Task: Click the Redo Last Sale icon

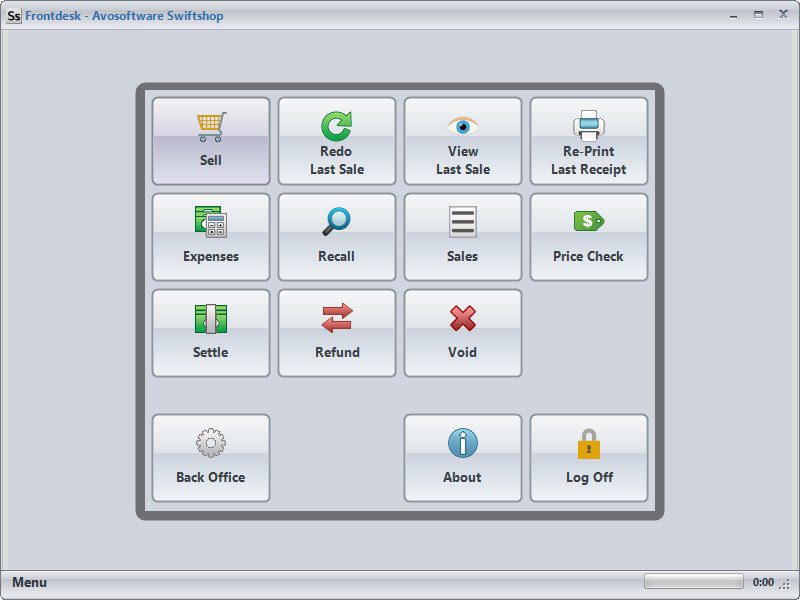Action: (337, 123)
